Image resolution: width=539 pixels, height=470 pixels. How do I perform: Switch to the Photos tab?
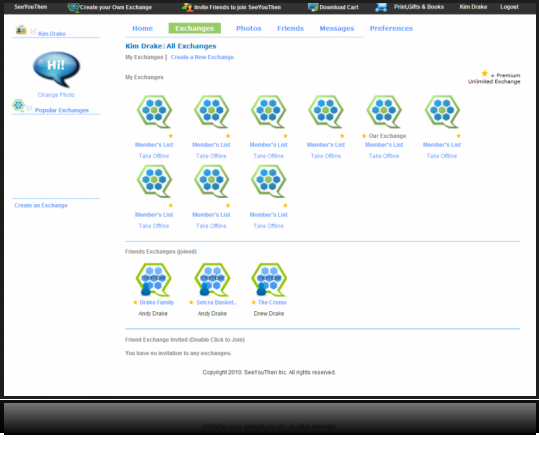point(249,29)
